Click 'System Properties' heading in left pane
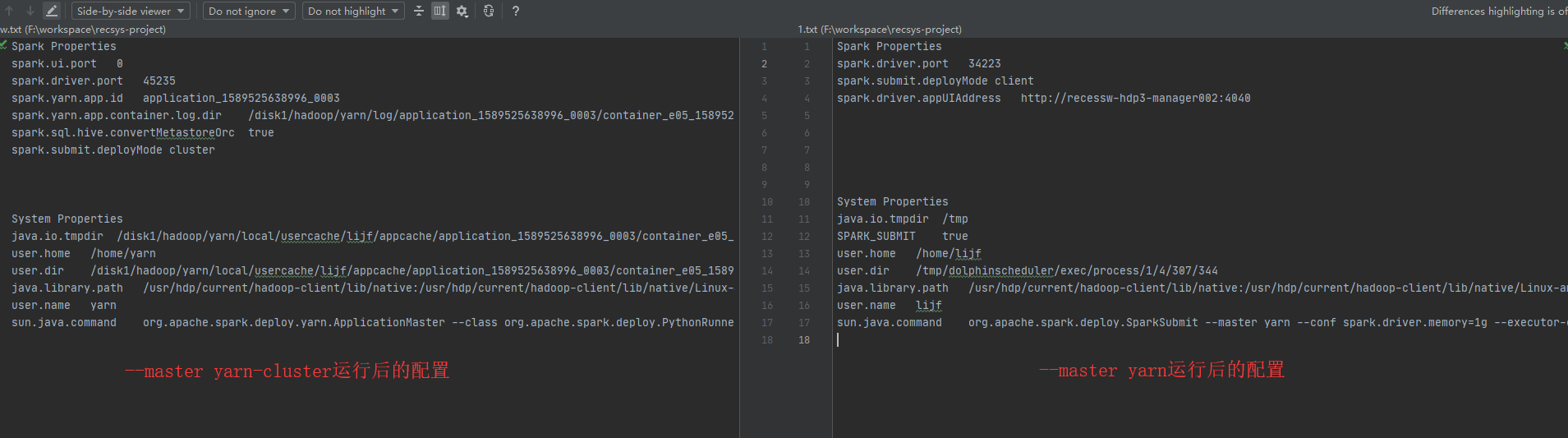The image size is (1568, 438). coord(67,219)
